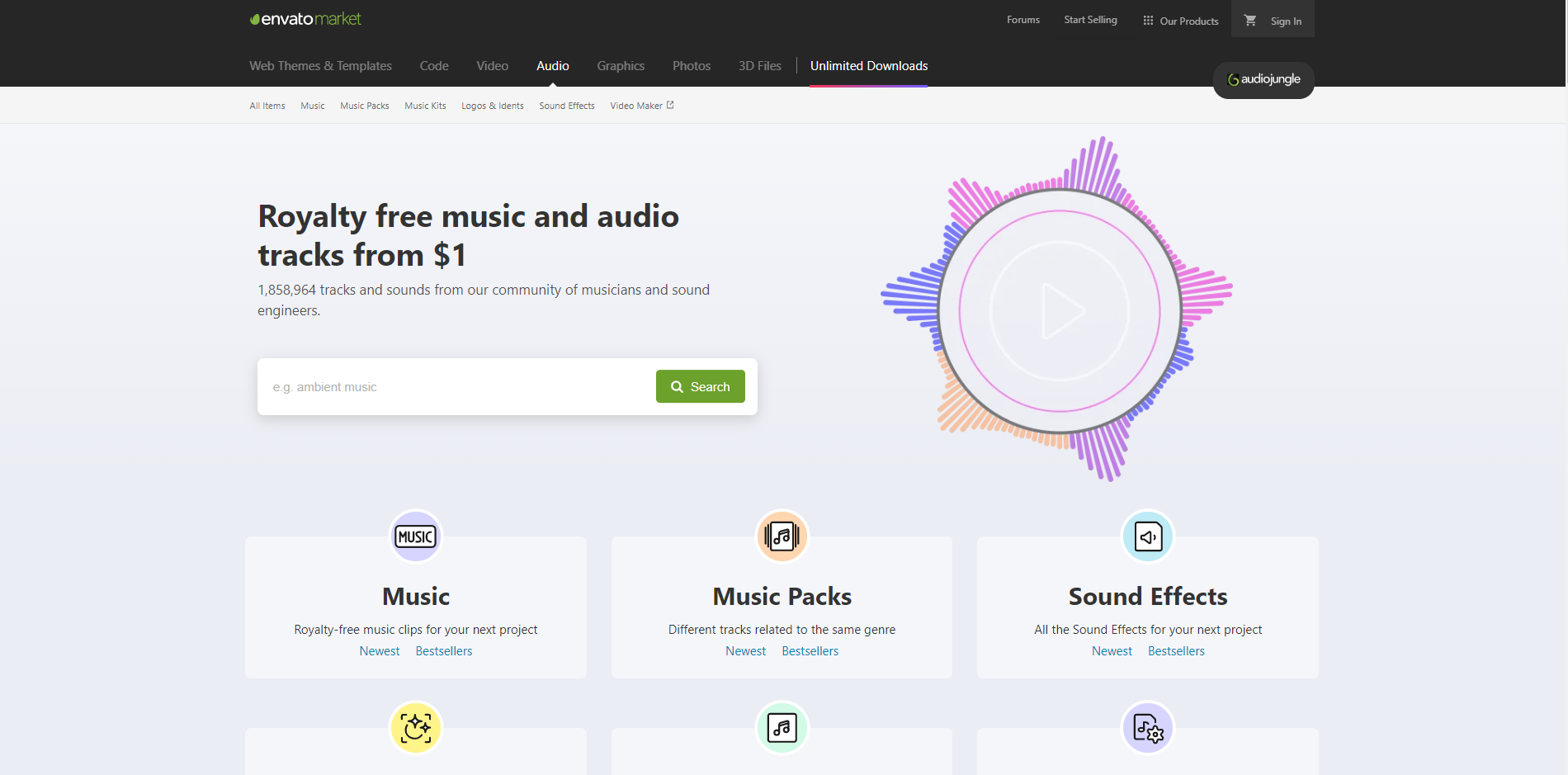Viewport: 1568px width, 775px height.
Task: Open Our Products dropdown
Action: point(1181,21)
